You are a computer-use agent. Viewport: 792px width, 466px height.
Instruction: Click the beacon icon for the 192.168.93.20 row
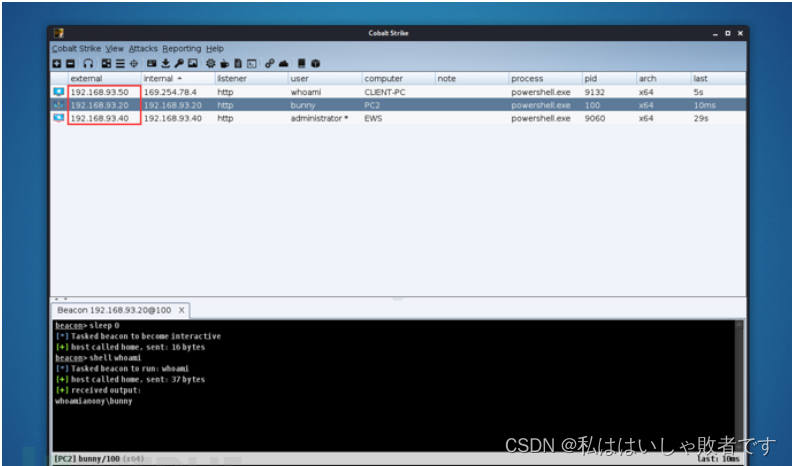click(59, 105)
